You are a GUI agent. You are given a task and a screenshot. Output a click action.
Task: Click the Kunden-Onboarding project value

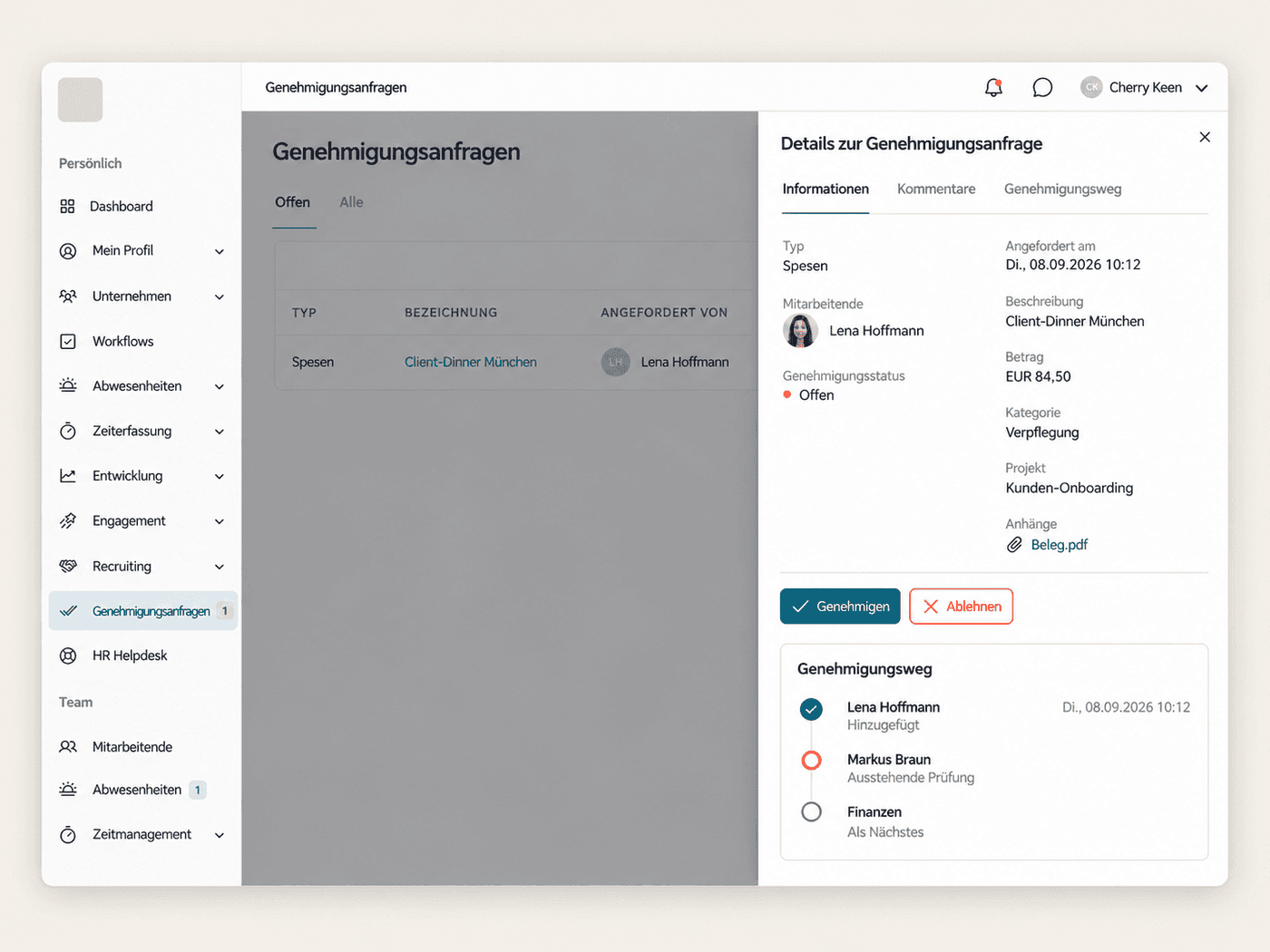click(x=1070, y=488)
